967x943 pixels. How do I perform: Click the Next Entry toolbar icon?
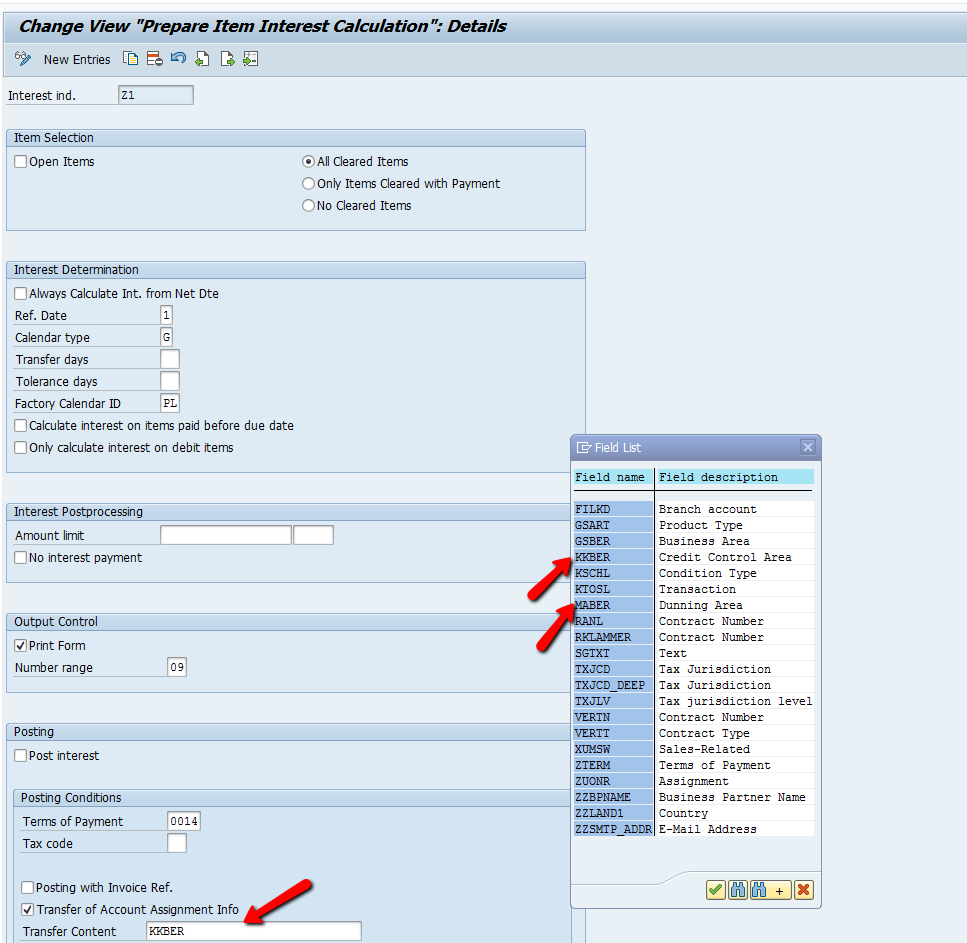point(226,59)
